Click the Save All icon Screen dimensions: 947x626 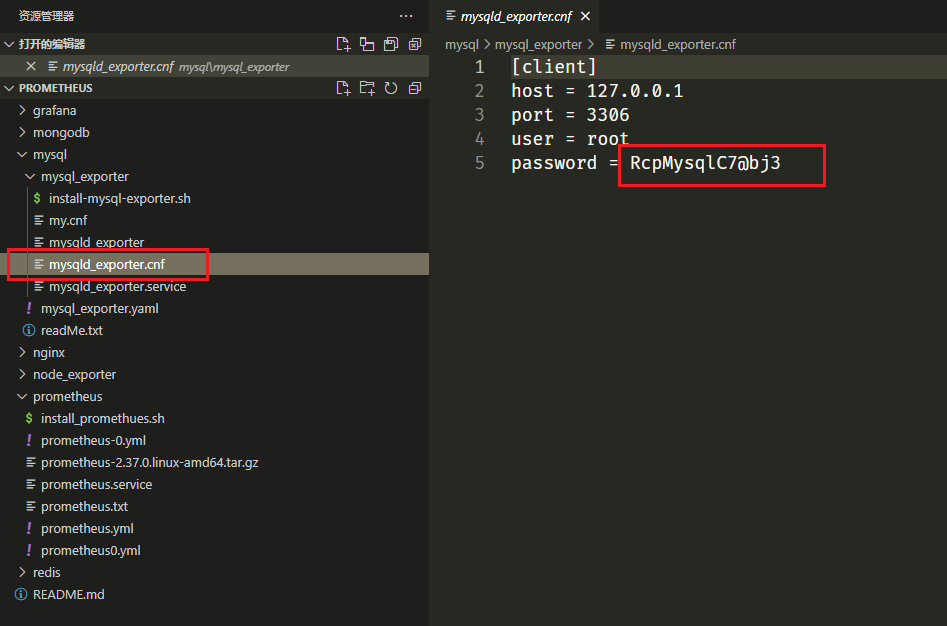click(x=391, y=44)
